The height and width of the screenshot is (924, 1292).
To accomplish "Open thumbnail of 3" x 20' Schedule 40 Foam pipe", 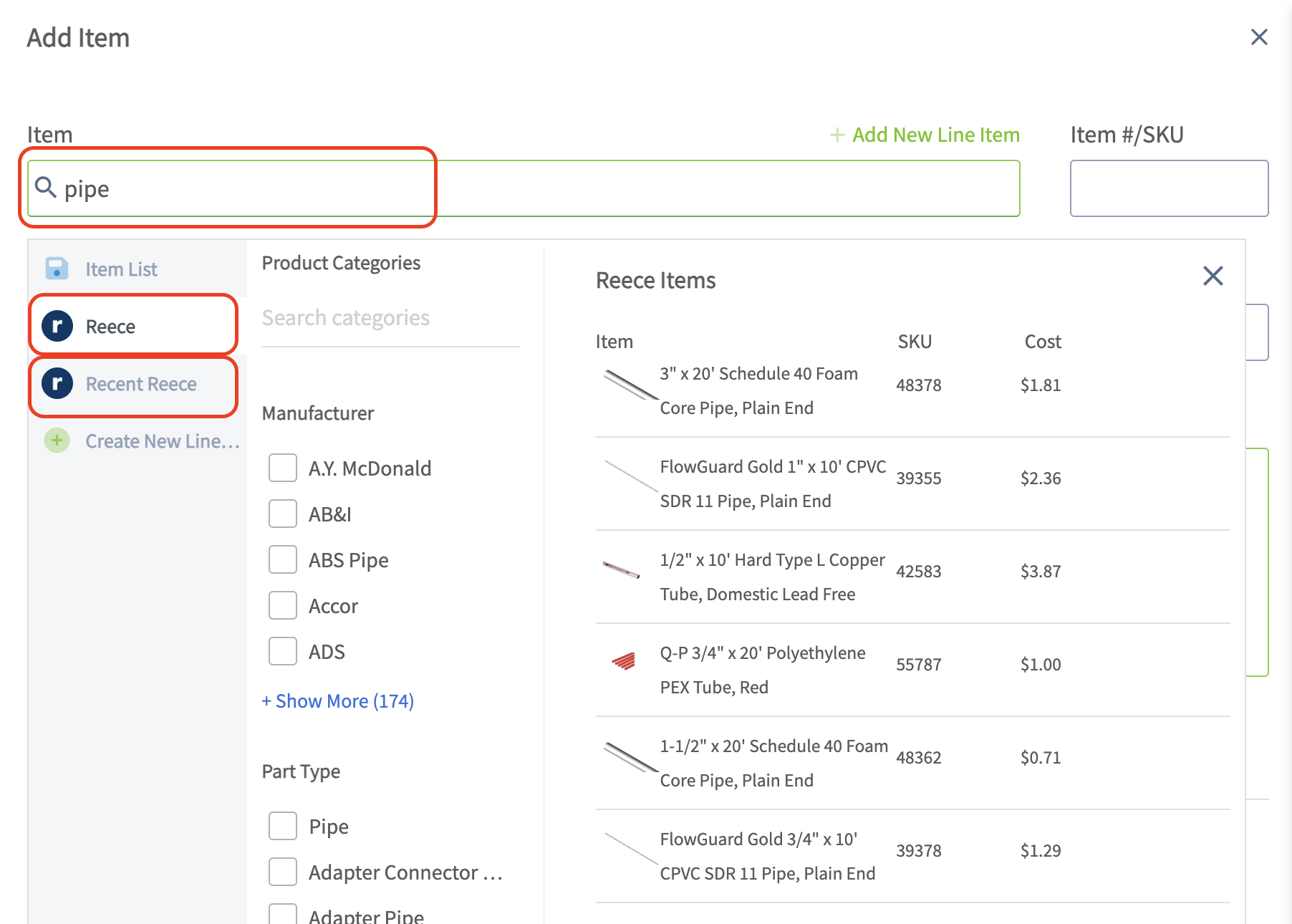I will click(x=630, y=385).
